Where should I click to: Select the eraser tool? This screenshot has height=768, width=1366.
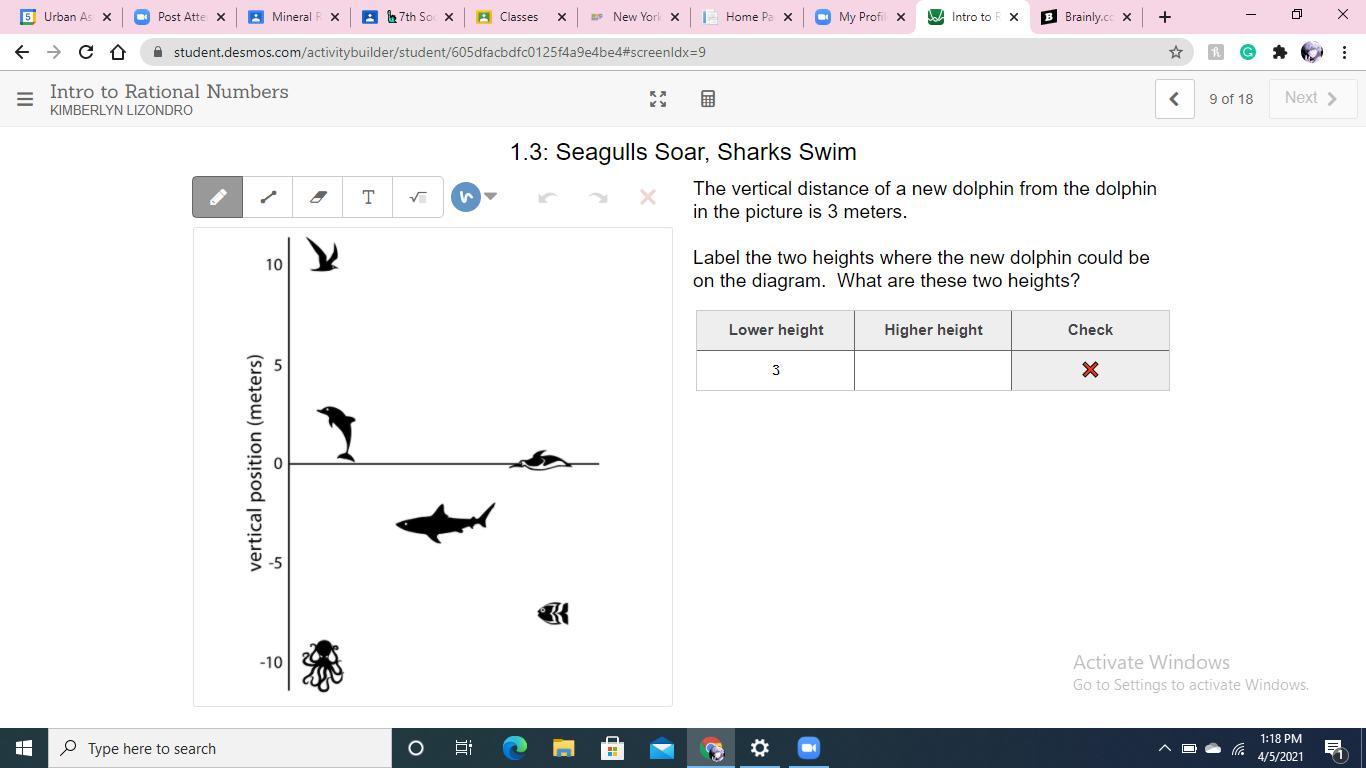(x=318, y=197)
